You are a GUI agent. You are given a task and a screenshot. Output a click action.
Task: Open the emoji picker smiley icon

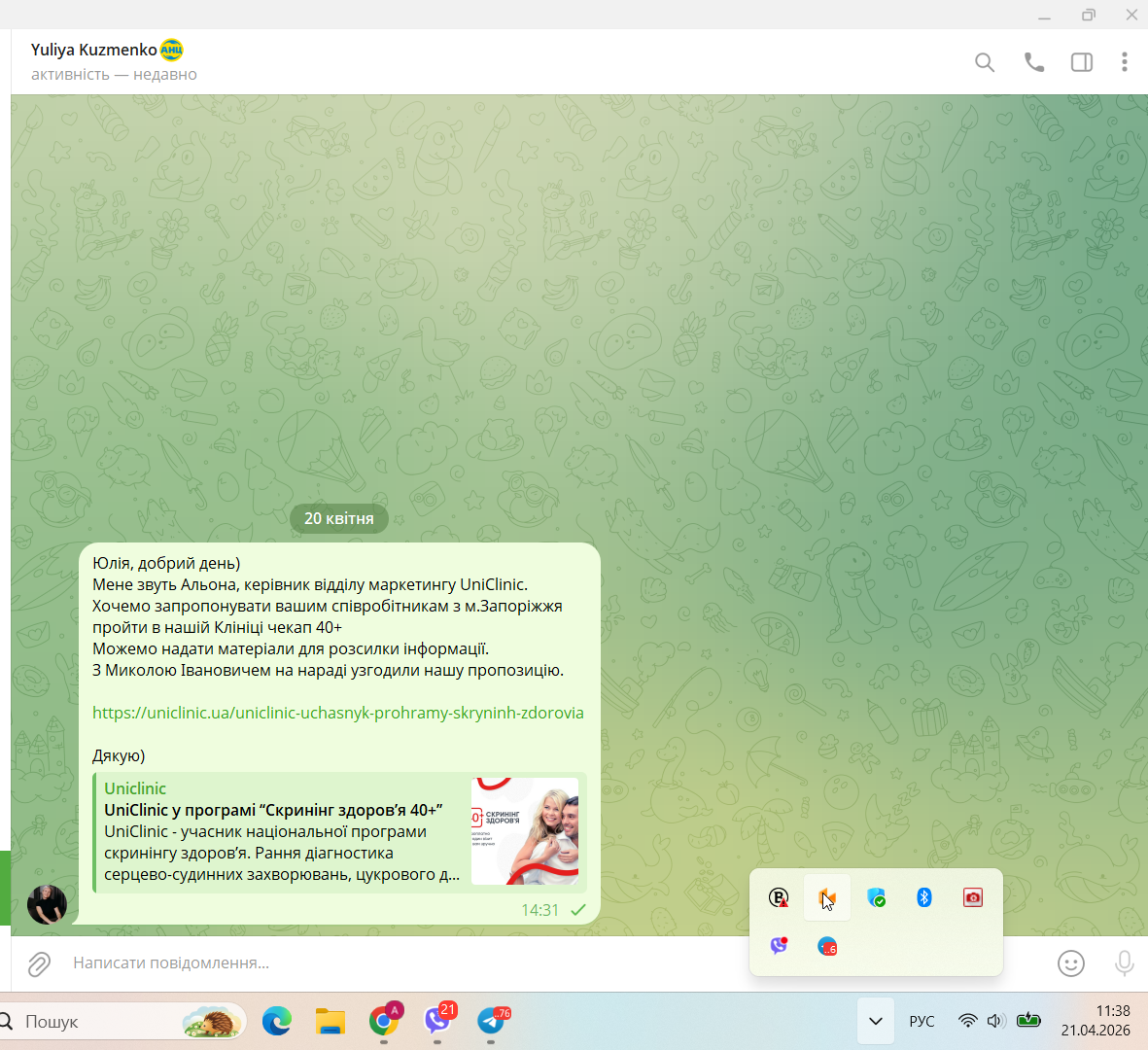coord(1070,963)
